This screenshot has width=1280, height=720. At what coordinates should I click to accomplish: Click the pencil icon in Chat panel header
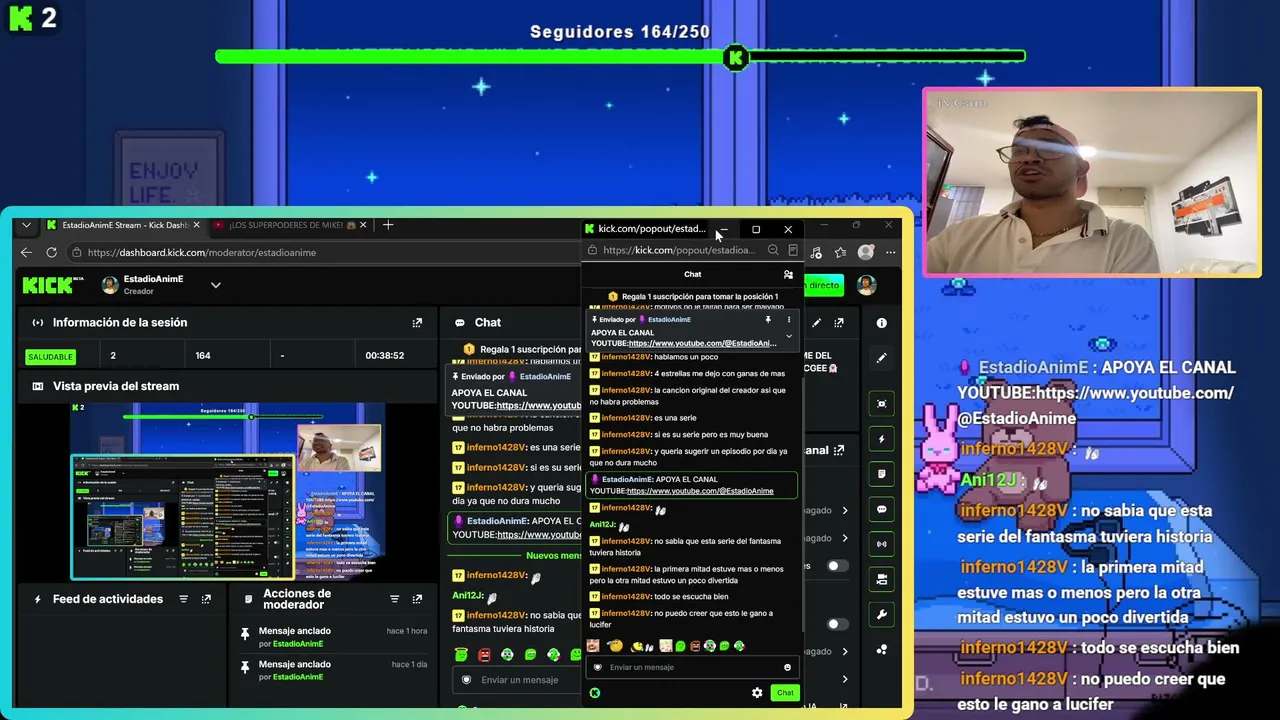click(816, 323)
